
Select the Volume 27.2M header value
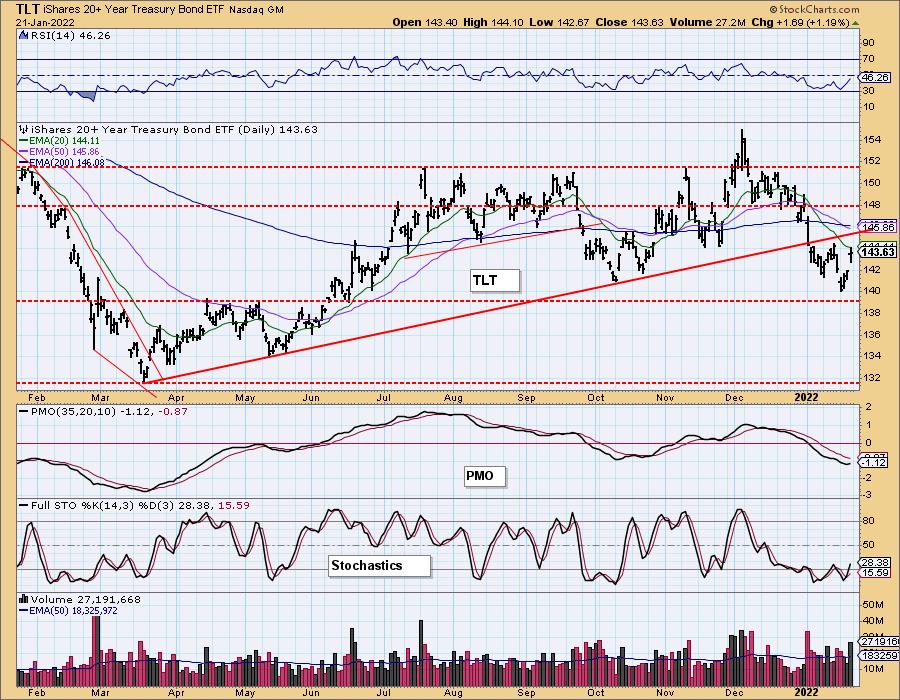707,22
